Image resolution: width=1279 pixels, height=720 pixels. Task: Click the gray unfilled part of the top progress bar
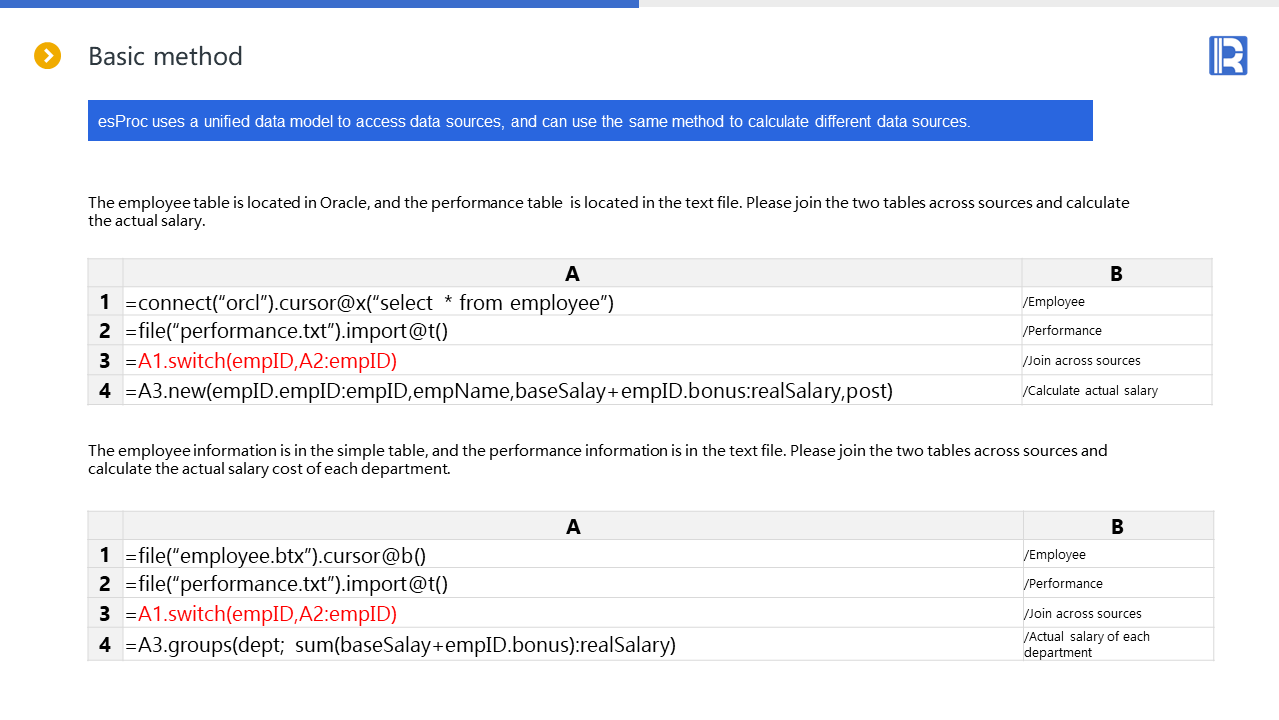pyautogui.click(x=958, y=4)
